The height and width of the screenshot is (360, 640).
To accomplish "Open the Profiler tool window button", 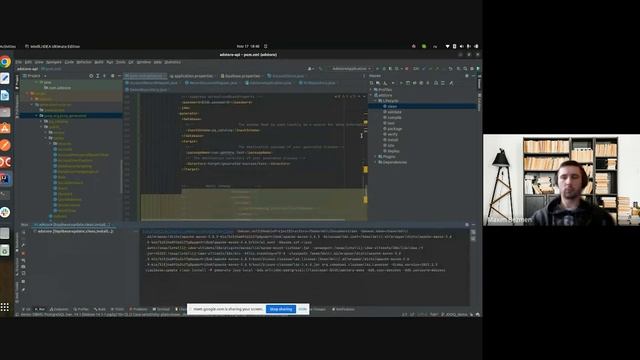I will click(x=80, y=309).
